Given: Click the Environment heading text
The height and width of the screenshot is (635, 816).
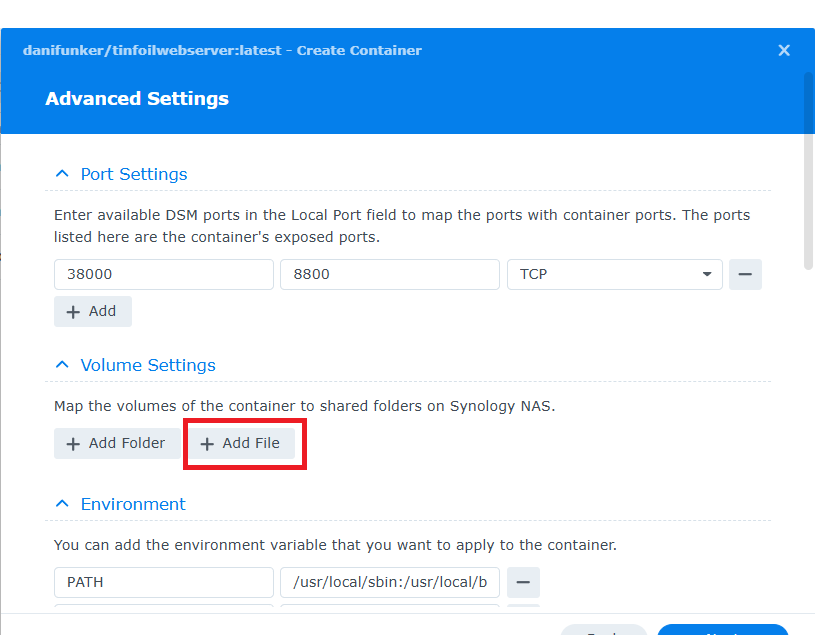Looking at the screenshot, I should (x=133, y=504).
